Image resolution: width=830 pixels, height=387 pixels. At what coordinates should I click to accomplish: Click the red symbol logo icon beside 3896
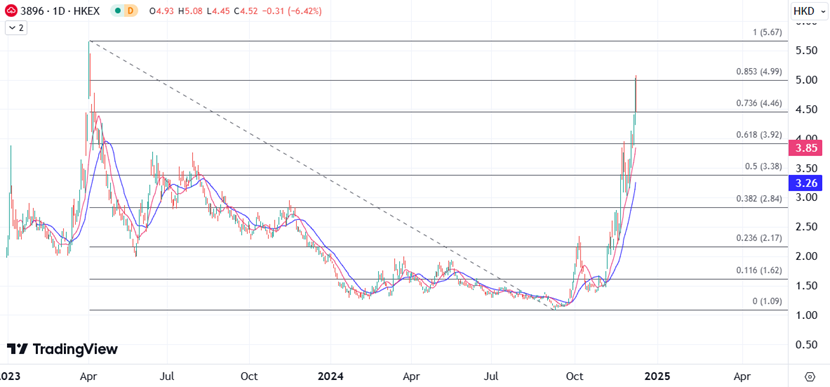11,11
